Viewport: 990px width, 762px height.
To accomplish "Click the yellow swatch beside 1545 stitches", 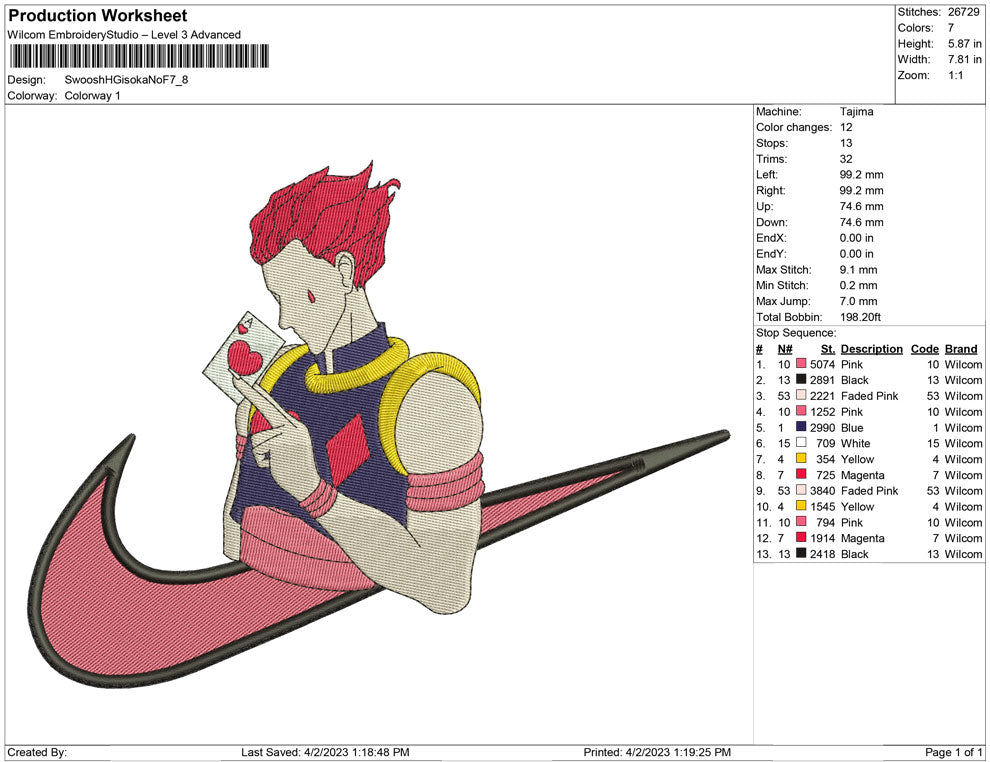I will click(x=801, y=506).
